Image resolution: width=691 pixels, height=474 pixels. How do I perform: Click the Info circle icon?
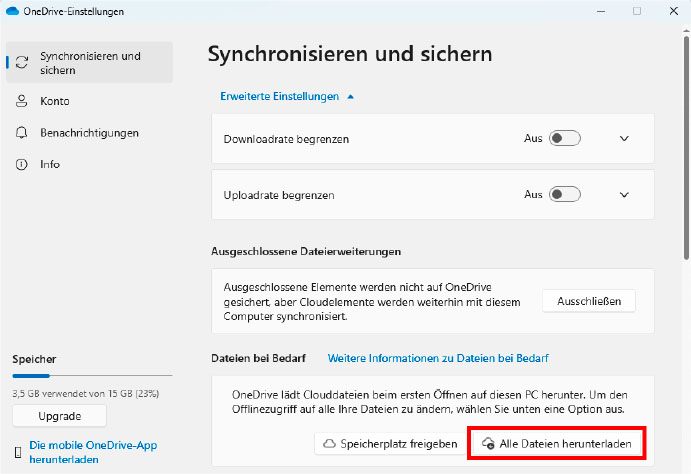click(22, 164)
